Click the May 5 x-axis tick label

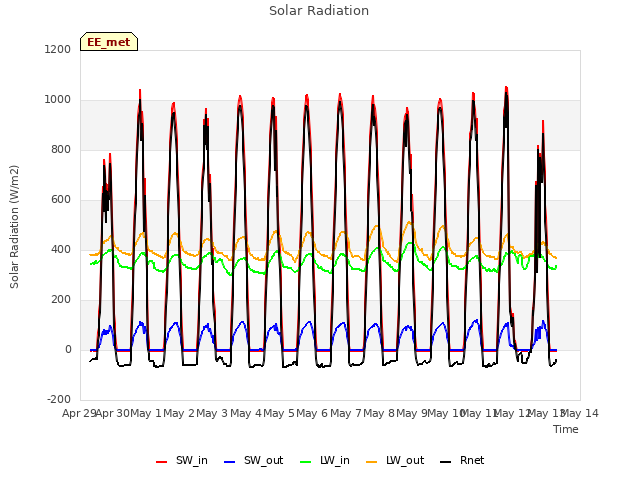279,413
